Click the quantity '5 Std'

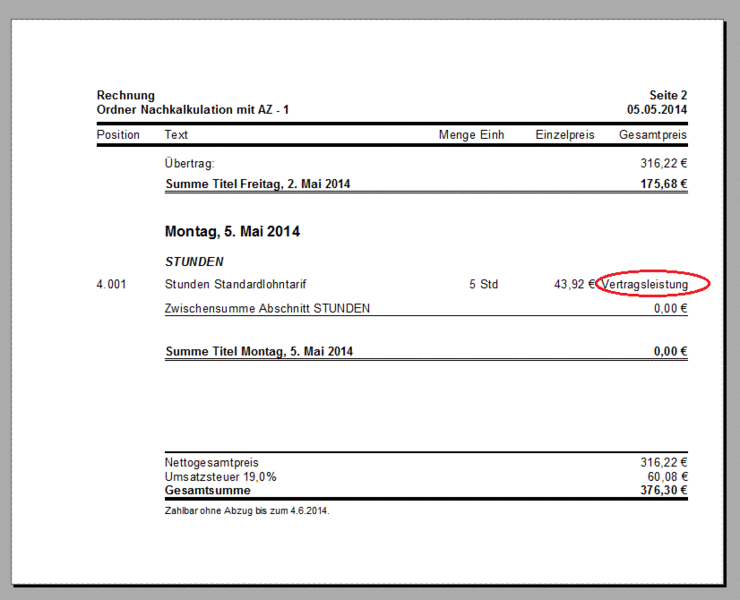pyautogui.click(x=484, y=284)
